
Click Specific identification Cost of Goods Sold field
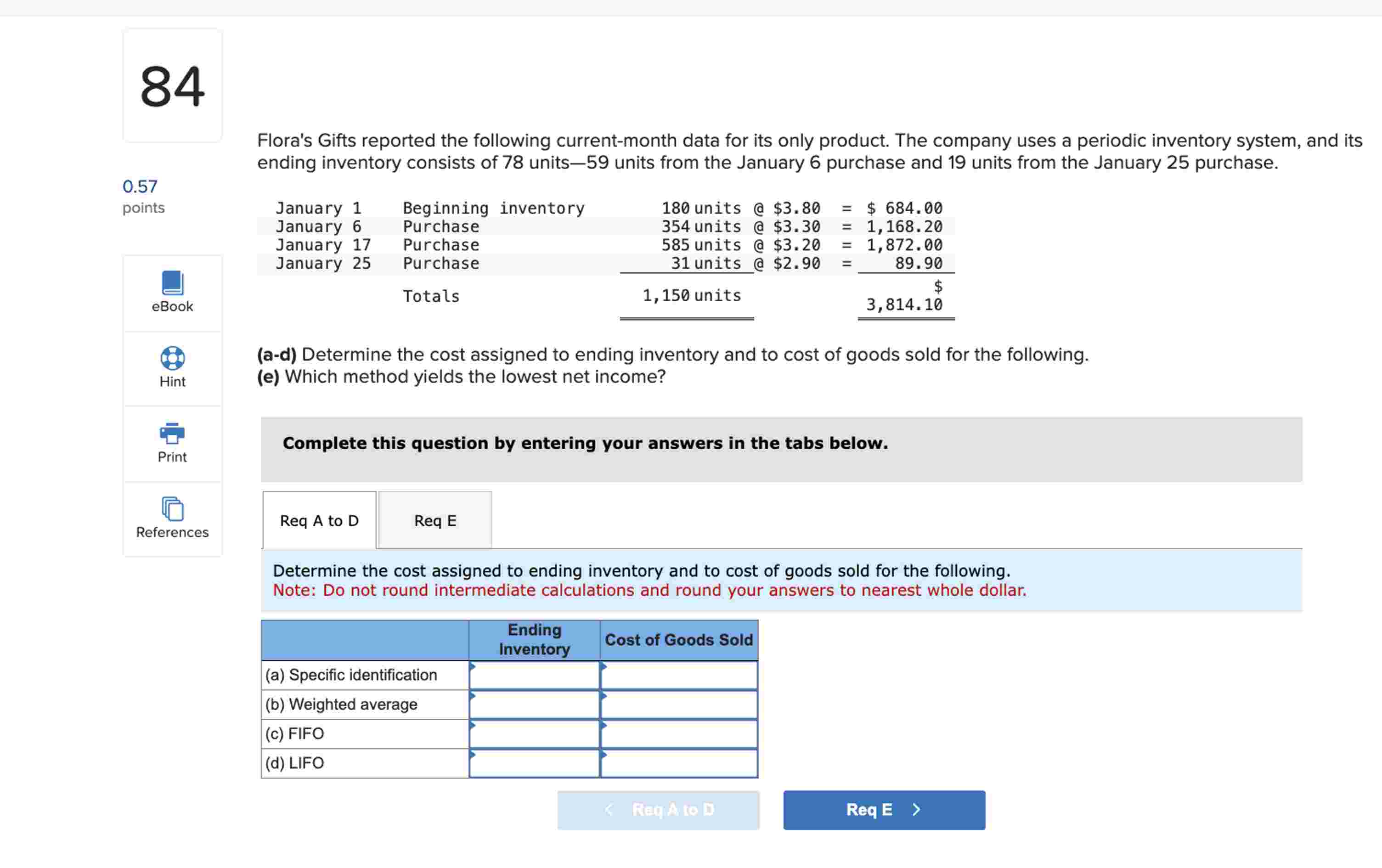point(678,675)
